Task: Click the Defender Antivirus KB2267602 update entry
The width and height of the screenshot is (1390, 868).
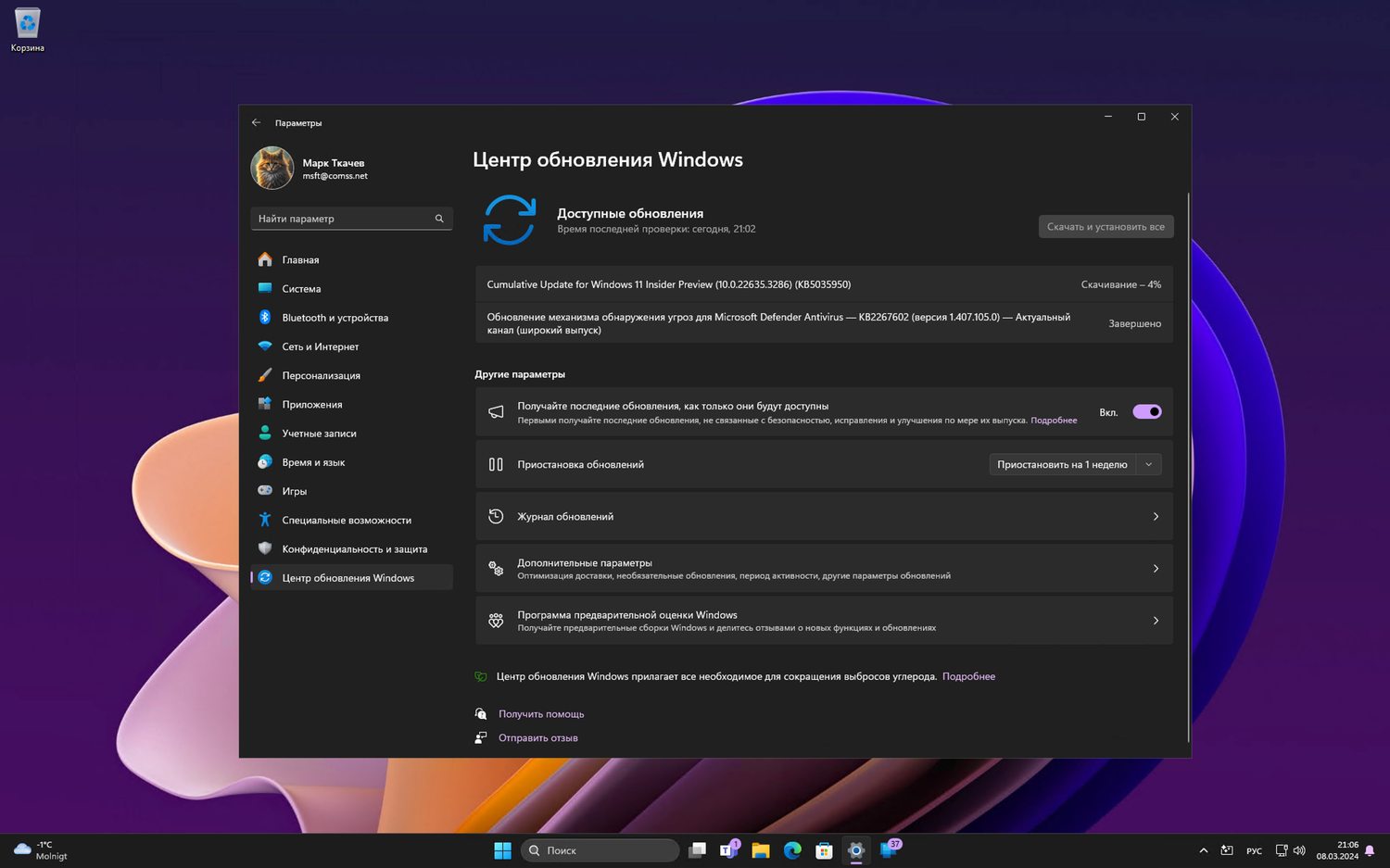Action: 824,323
